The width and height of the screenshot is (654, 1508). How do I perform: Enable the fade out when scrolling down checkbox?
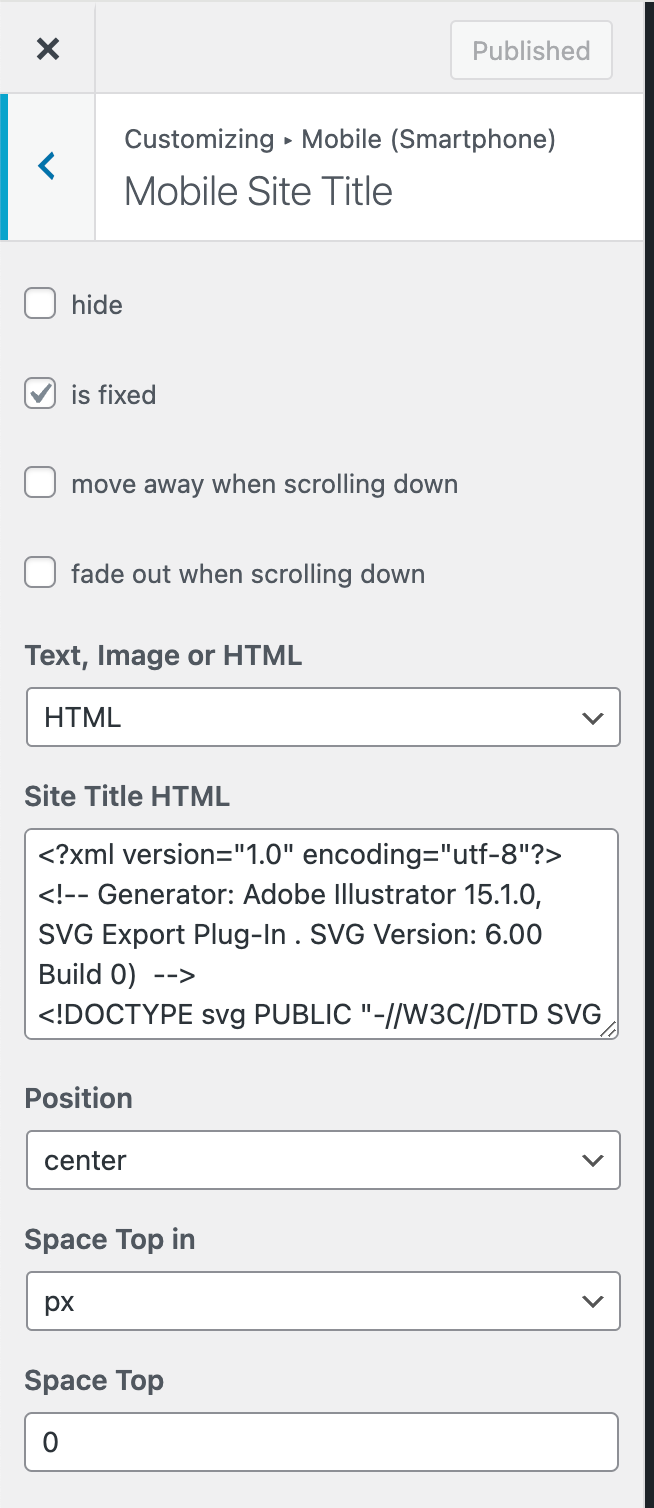[x=40, y=574]
